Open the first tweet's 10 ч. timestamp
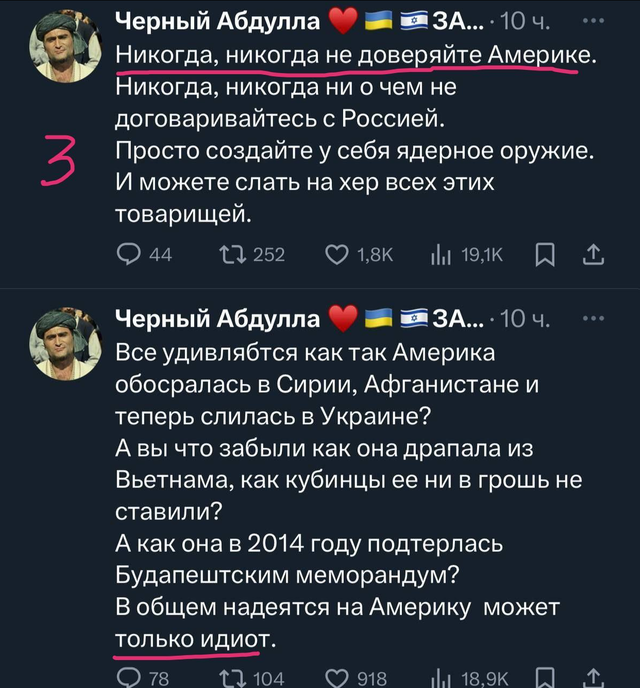 525,21
